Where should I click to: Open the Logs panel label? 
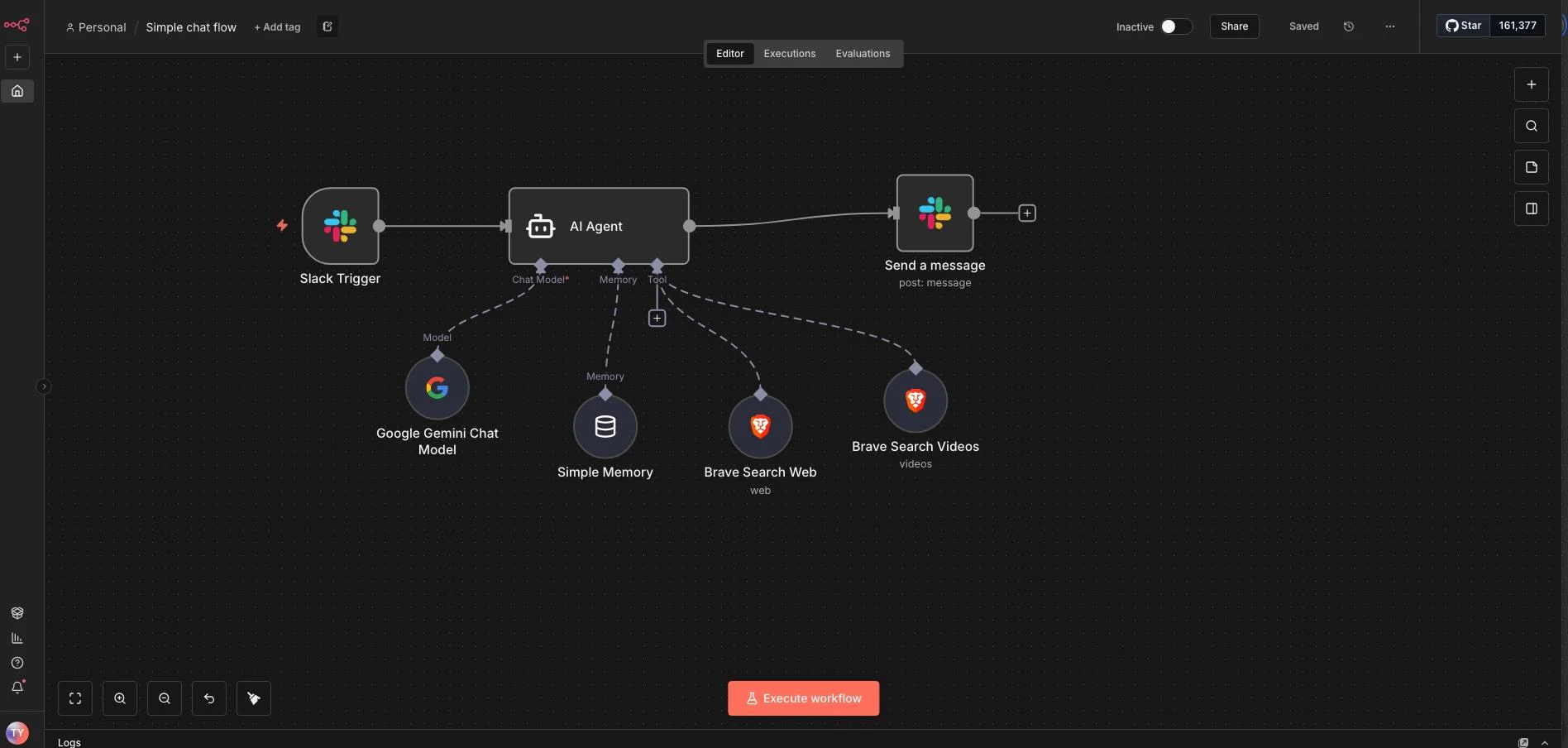(x=69, y=742)
